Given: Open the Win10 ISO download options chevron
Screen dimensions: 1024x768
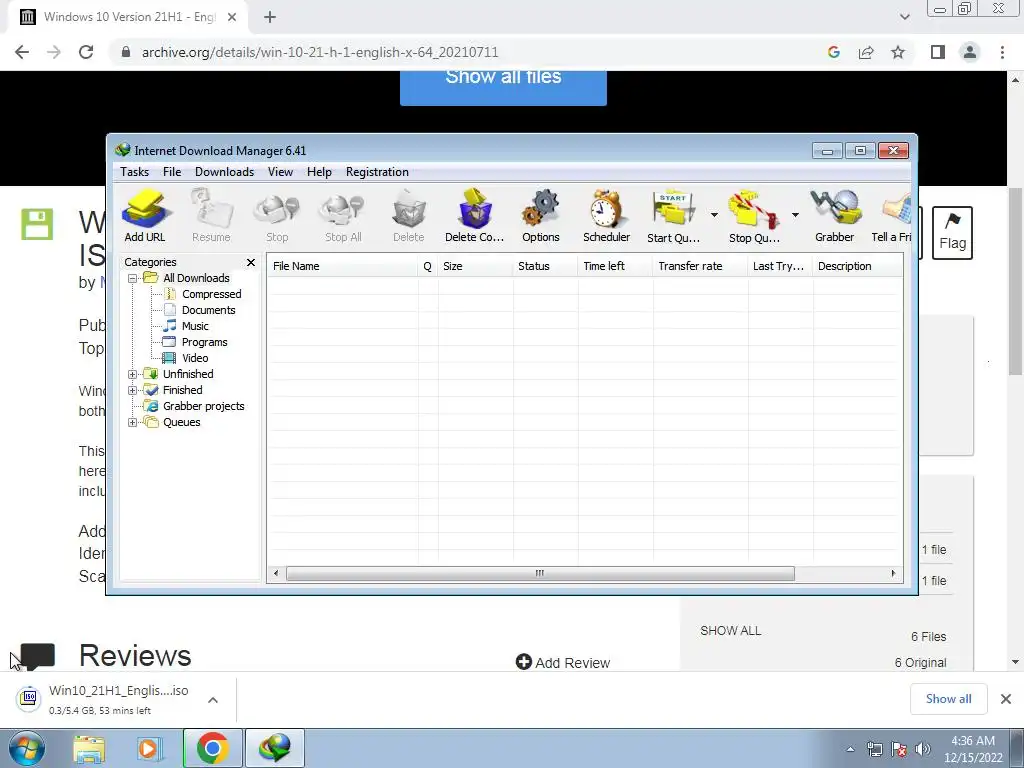Looking at the screenshot, I should tap(213, 700).
